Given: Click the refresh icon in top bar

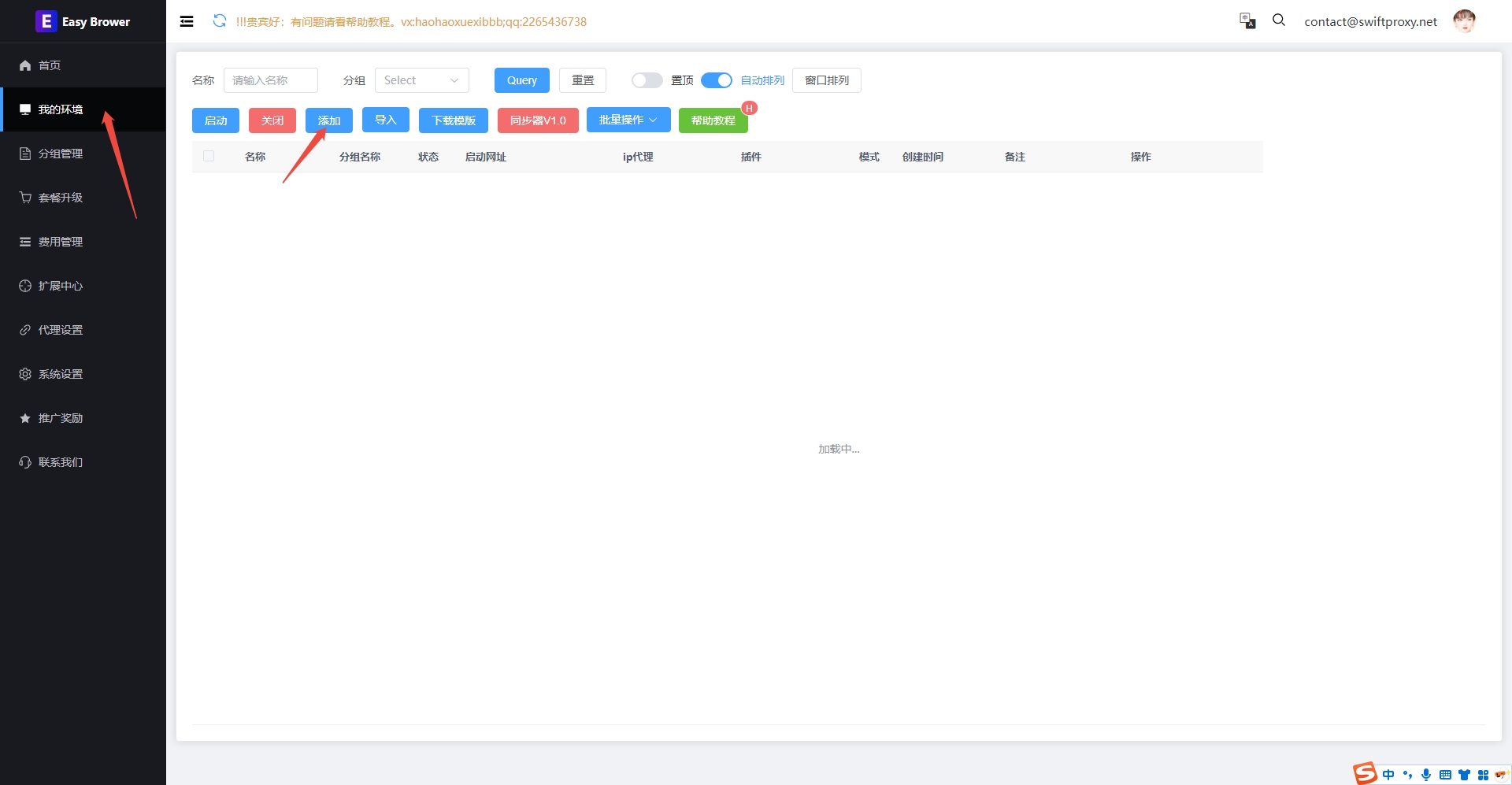Looking at the screenshot, I should coord(220,21).
